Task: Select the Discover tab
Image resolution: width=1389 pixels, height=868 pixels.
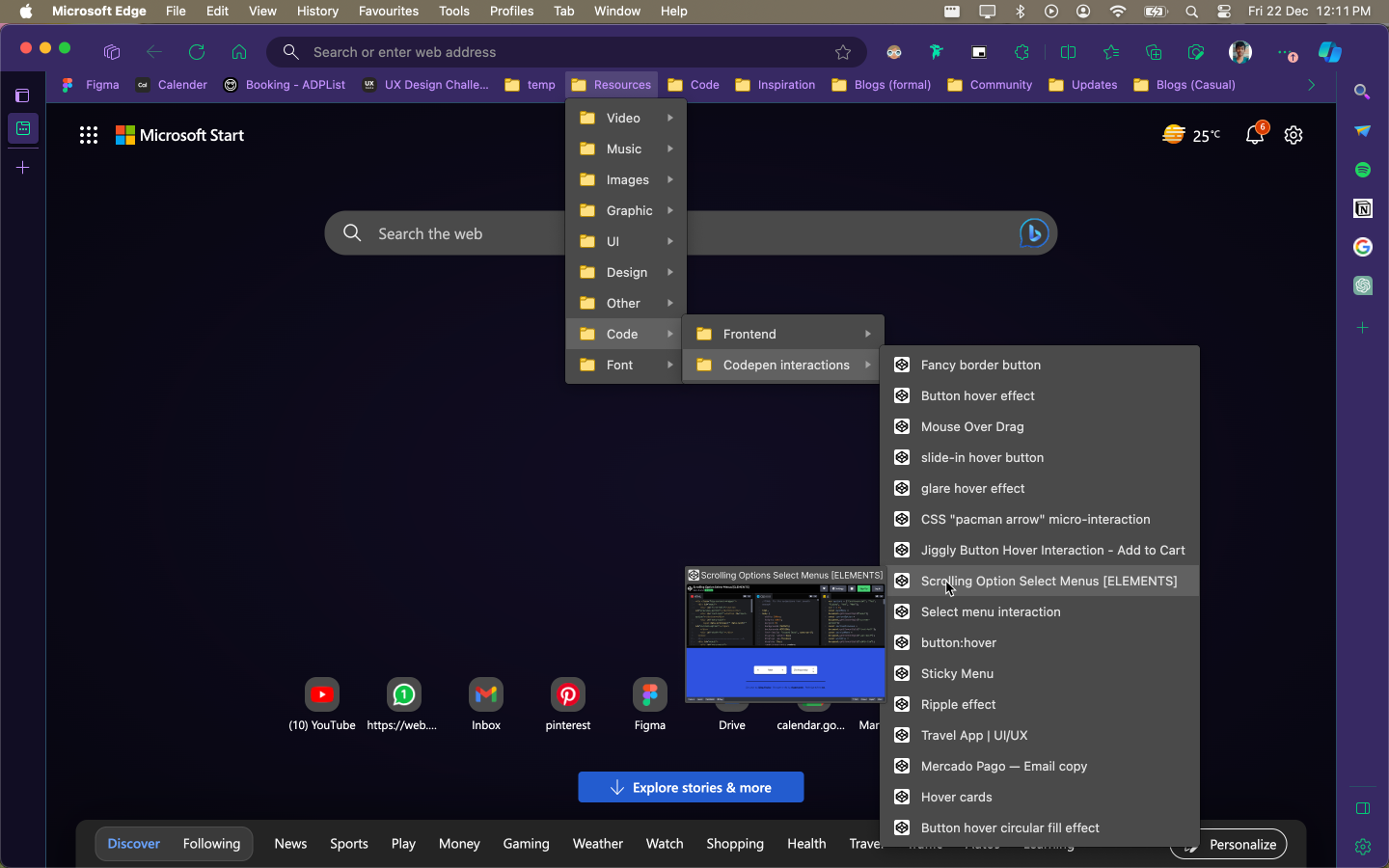Action: [133, 844]
